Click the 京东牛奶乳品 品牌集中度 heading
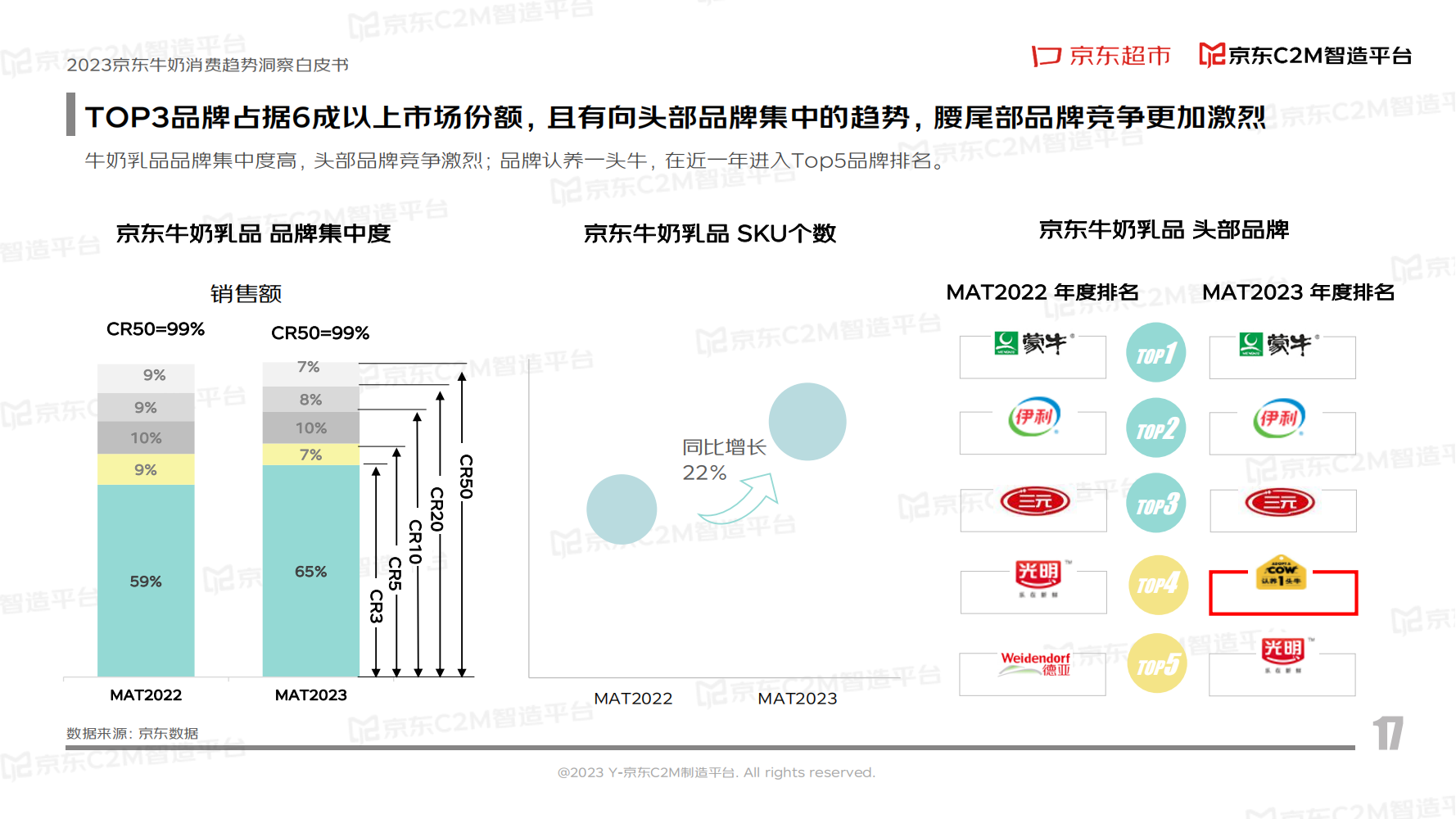The width and height of the screenshot is (1456, 819). click(x=253, y=233)
